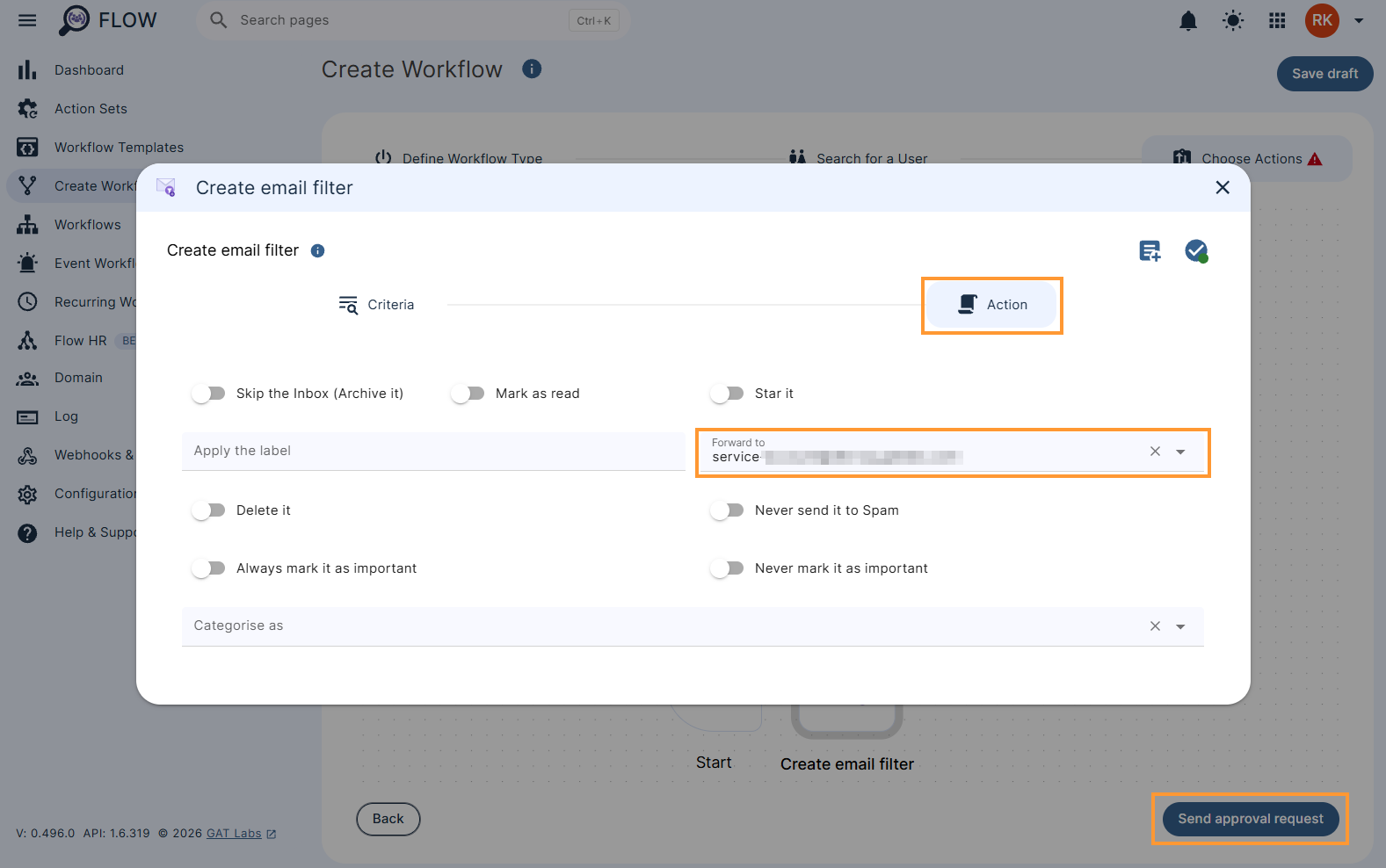The height and width of the screenshot is (868, 1386).
Task: Click the Dashboard sidebar icon
Action: coord(27,70)
